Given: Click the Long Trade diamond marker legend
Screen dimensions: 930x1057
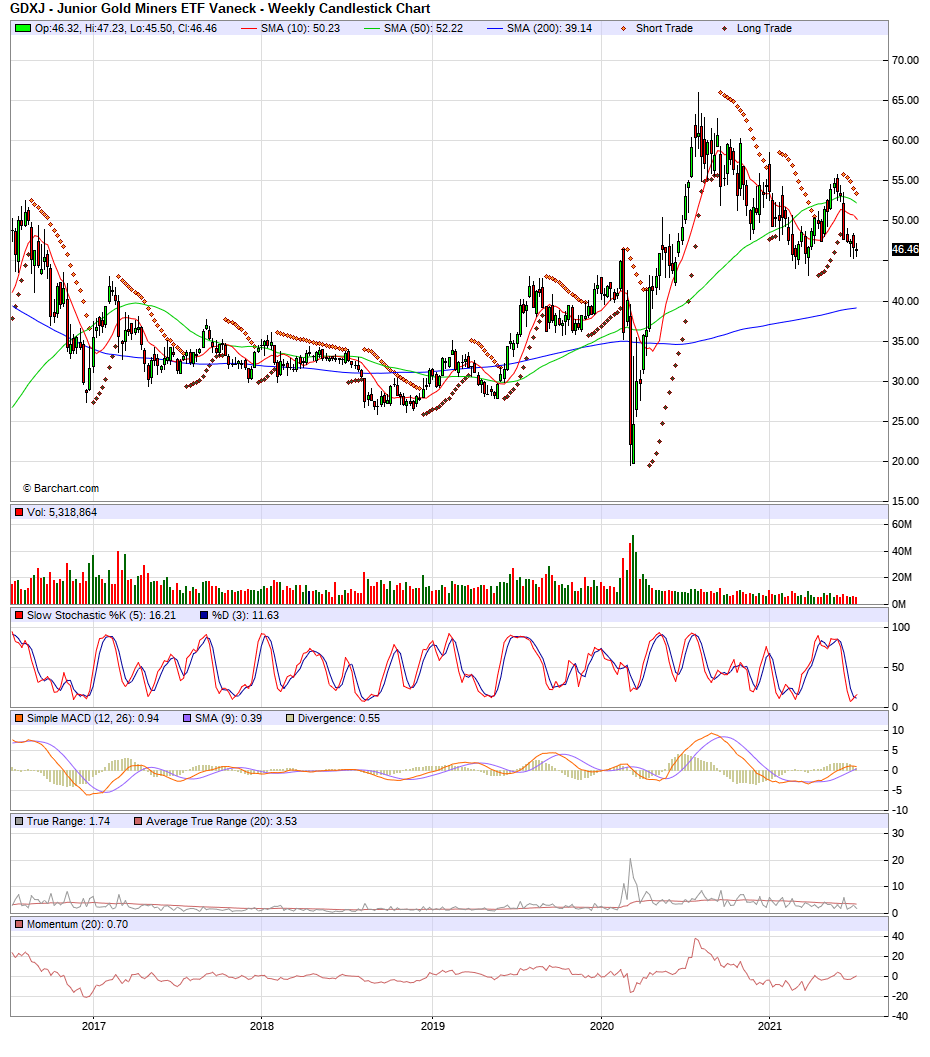Looking at the screenshot, I should (x=724, y=28).
